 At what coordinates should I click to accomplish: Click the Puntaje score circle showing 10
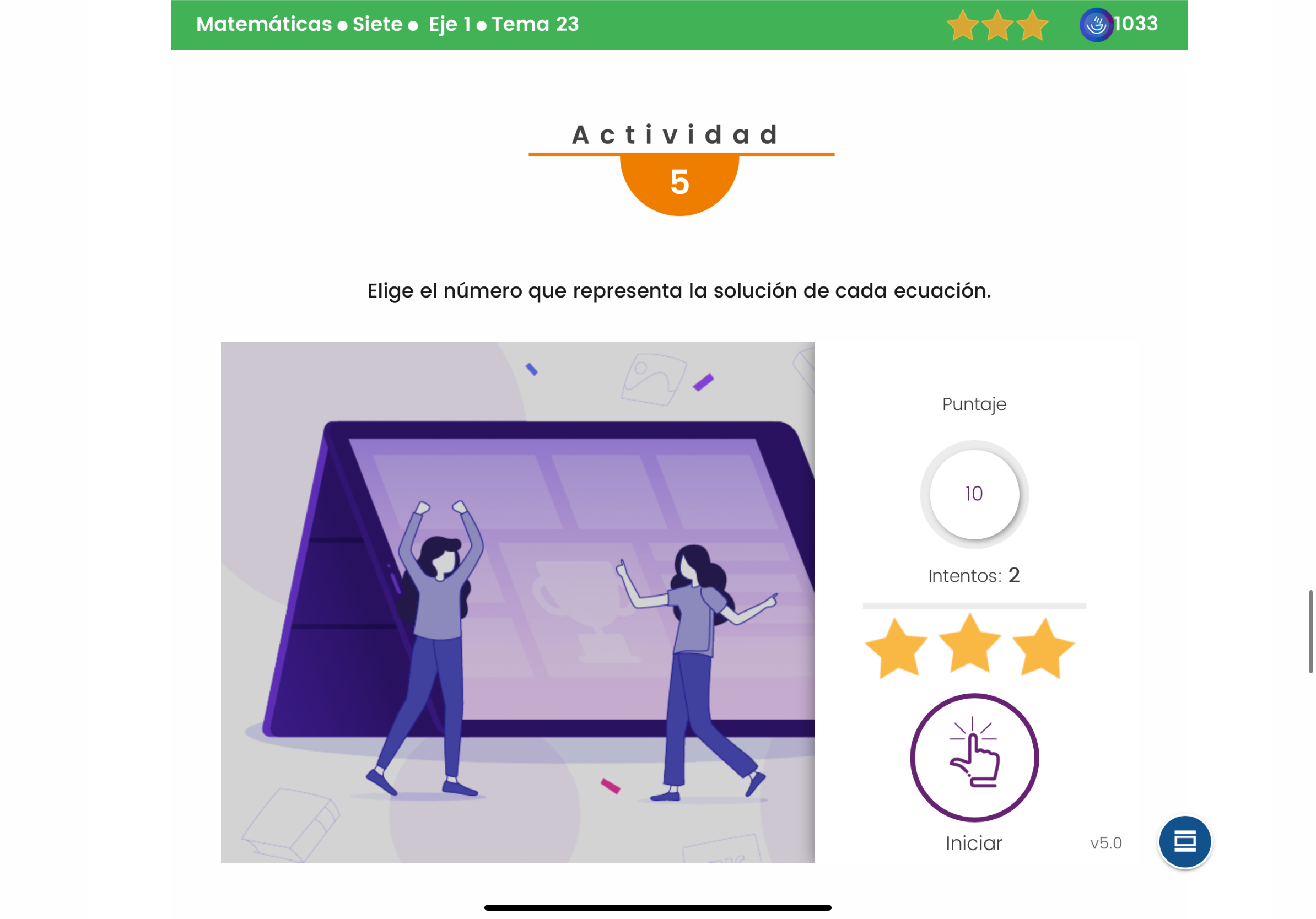[x=974, y=494]
